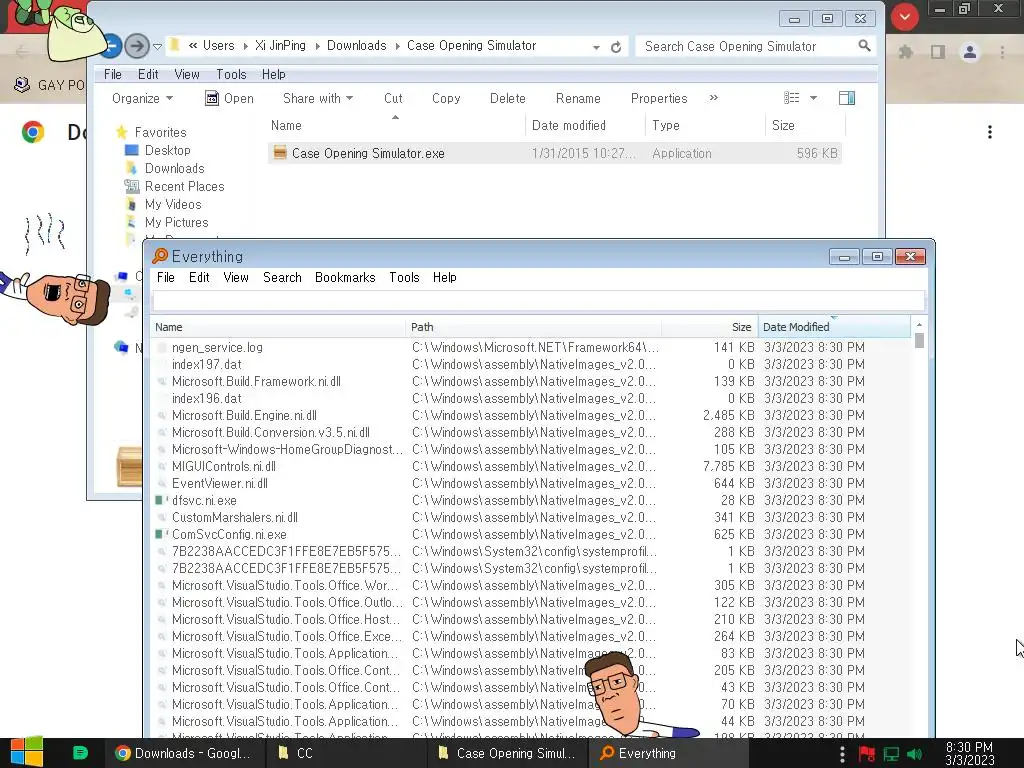Image resolution: width=1024 pixels, height=768 pixels.
Task: Click Downloads in the address breadcrumb
Action: (357, 46)
